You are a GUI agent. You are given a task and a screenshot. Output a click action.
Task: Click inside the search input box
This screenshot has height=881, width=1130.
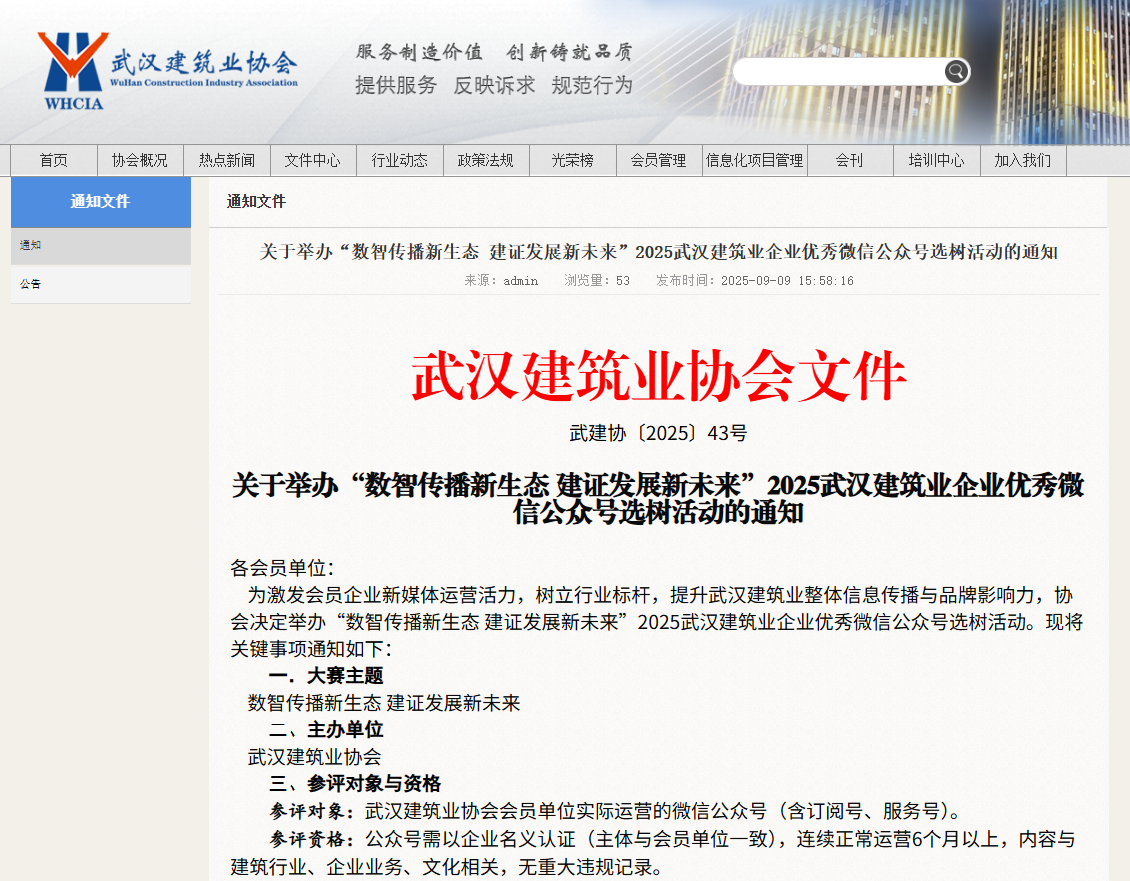pos(840,71)
